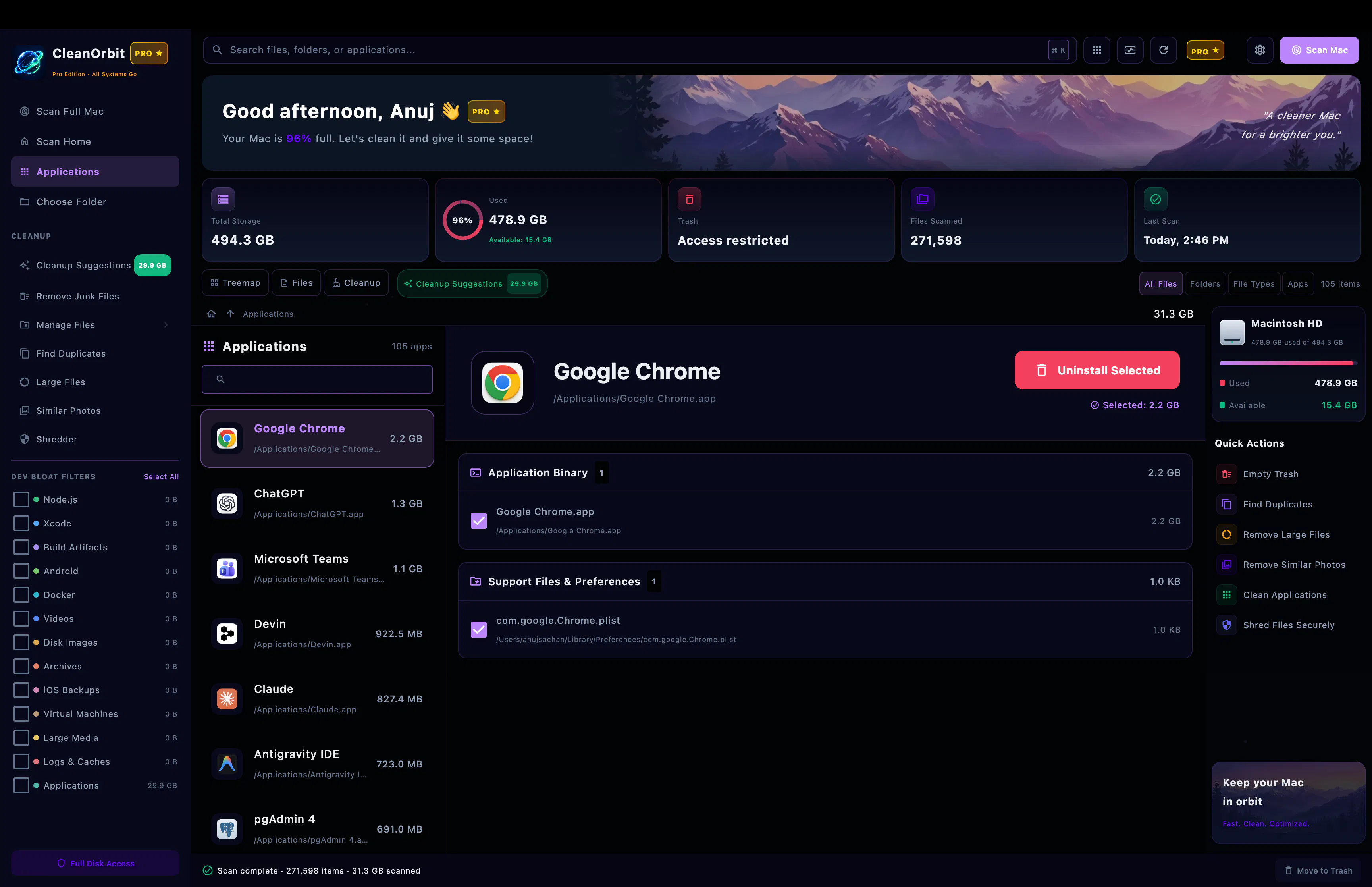Click the top search files field
This screenshot has width=1372, height=887.
(639, 50)
